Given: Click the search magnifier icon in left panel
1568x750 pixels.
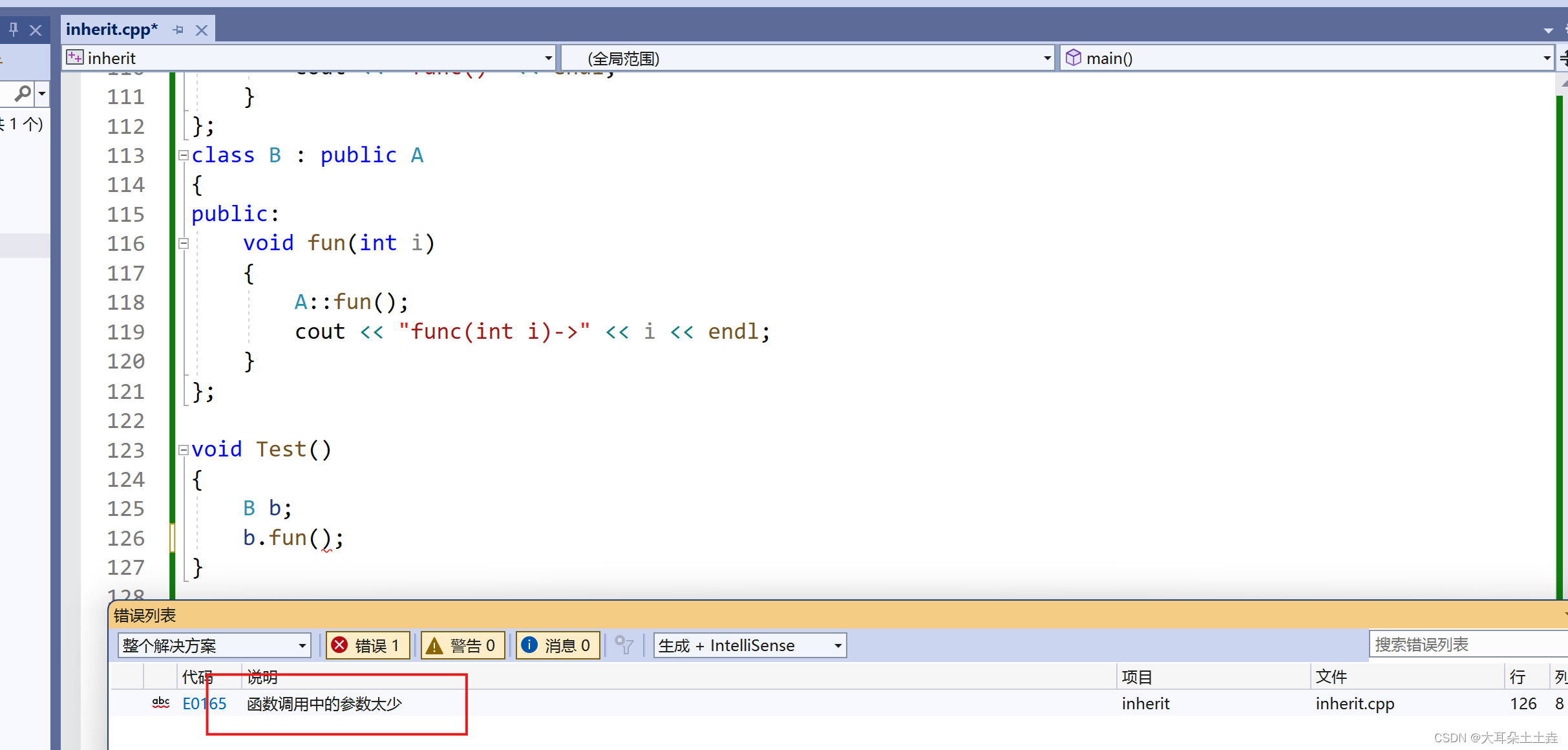Looking at the screenshot, I should pos(23,94).
